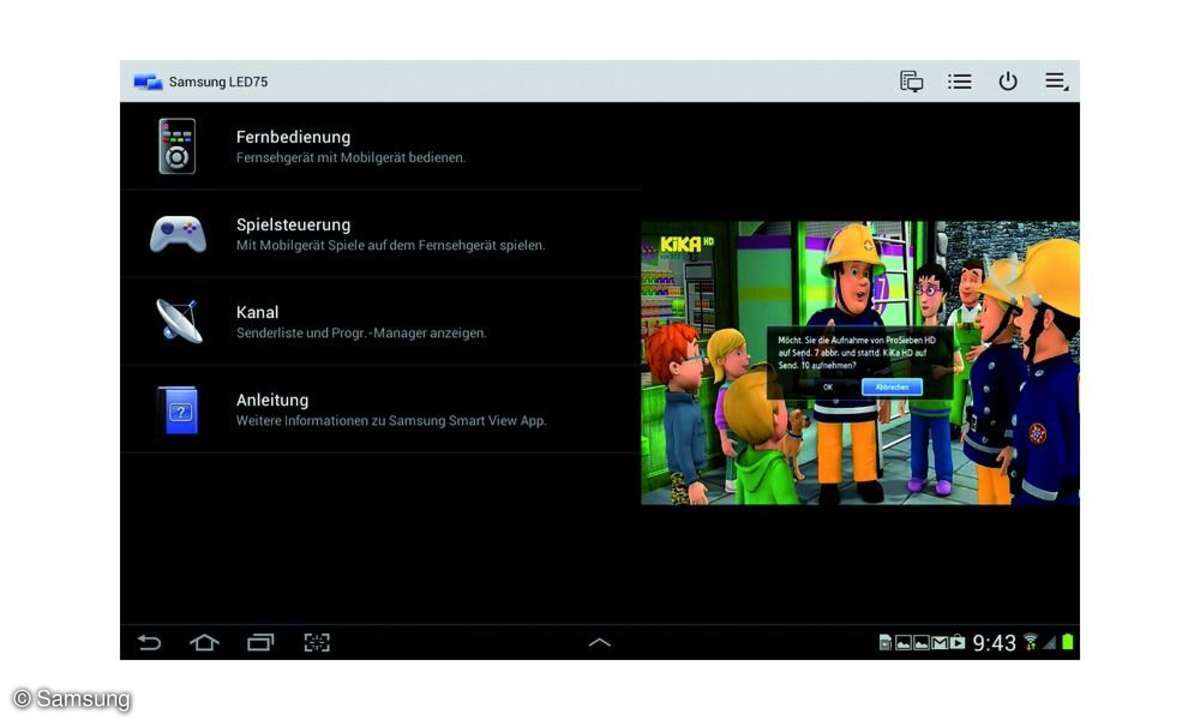1200x720 pixels.
Task: Open the channel list icon in top bar
Action: (x=960, y=82)
